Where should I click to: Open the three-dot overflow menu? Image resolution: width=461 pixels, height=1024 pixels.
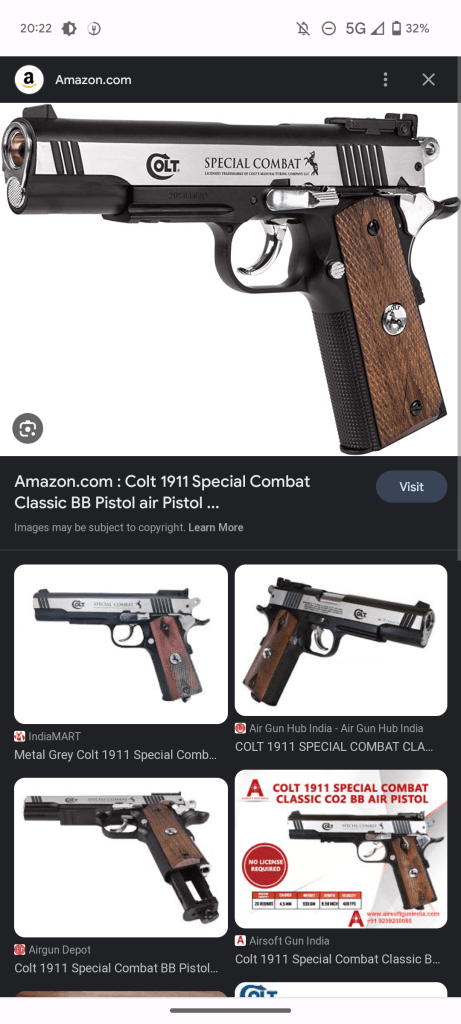385,80
